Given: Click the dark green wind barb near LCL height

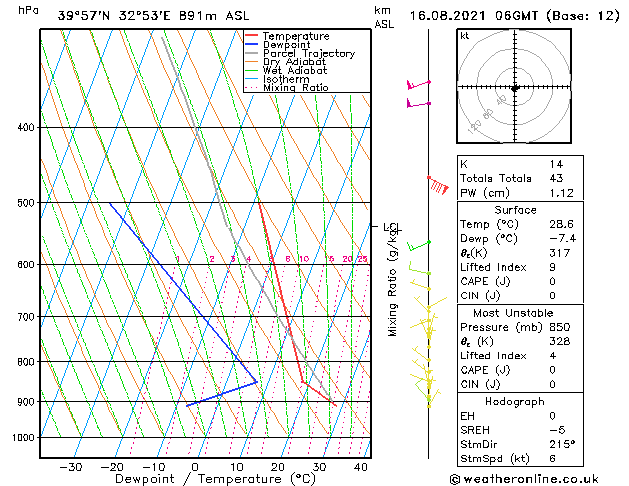Looking at the screenshot, I should 419,245.
